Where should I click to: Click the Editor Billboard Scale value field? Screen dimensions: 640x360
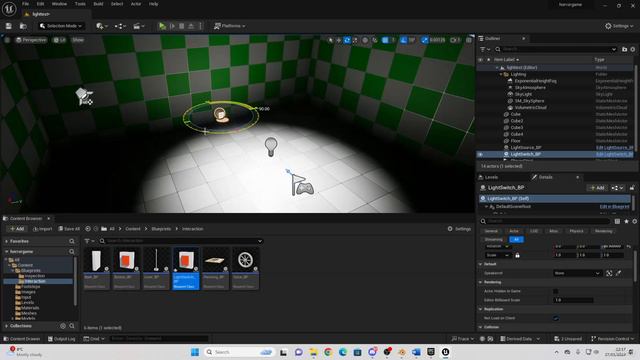click(573, 300)
